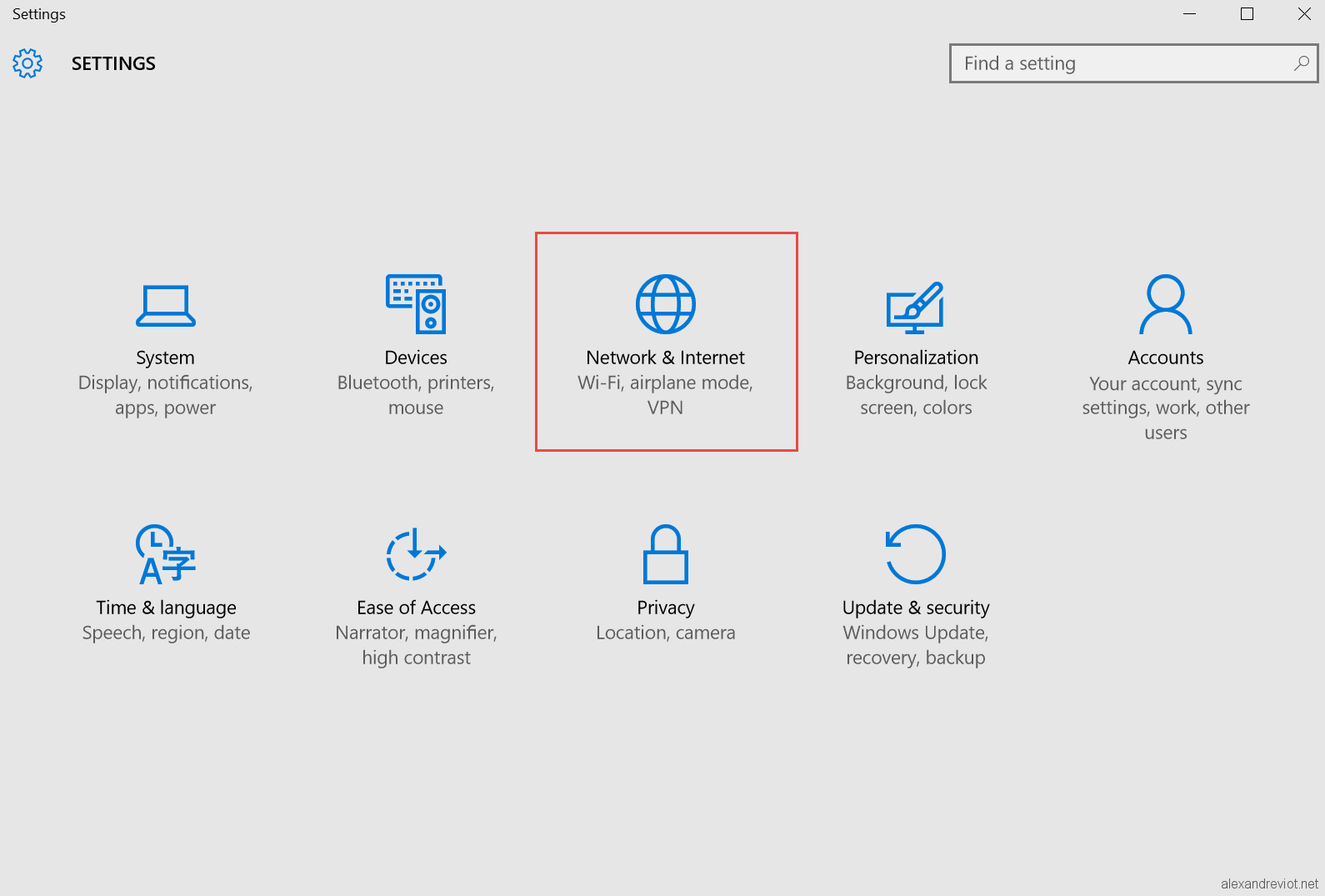The height and width of the screenshot is (896, 1325).
Task: Open the System laptop icon
Action: (x=166, y=306)
